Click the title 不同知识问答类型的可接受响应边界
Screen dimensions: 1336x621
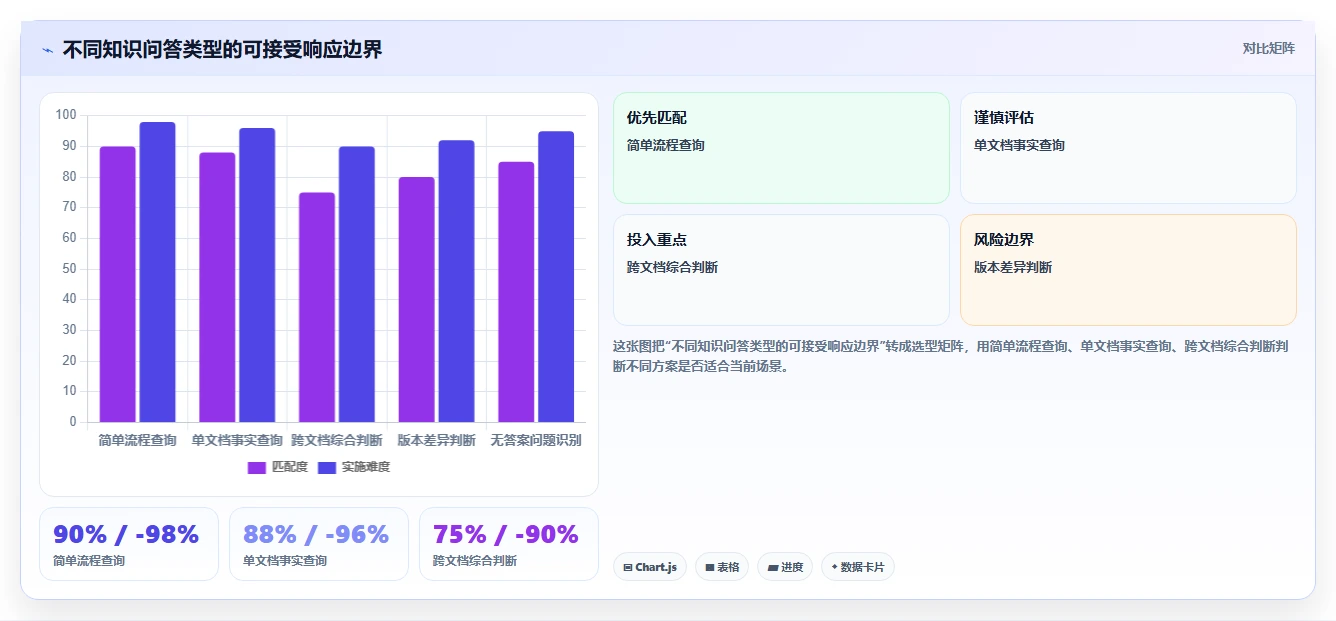click(222, 50)
